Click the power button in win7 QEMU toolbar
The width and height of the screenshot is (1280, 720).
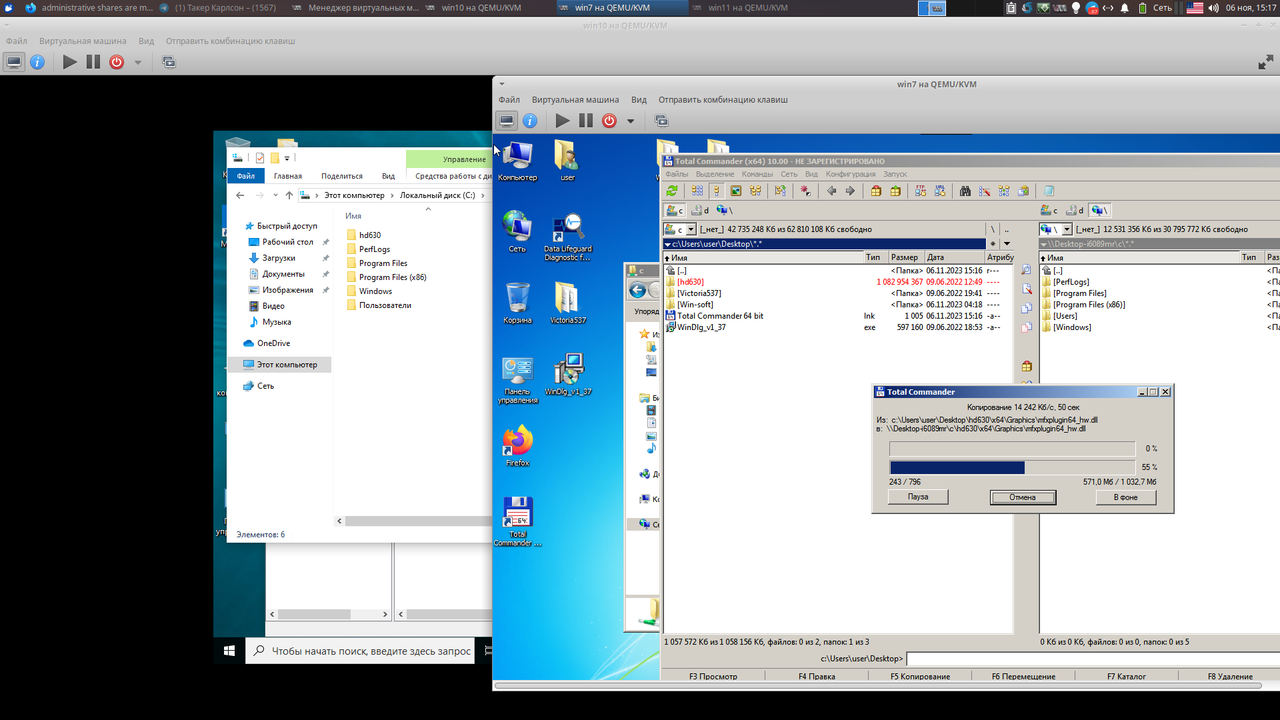[609, 121]
